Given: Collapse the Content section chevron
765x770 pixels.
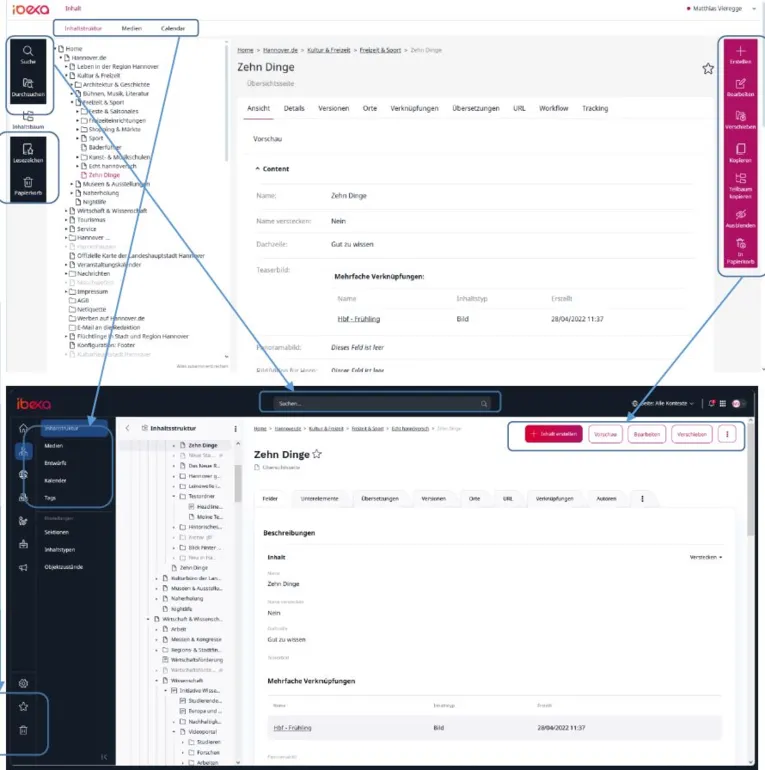Looking at the screenshot, I should click(257, 168).
